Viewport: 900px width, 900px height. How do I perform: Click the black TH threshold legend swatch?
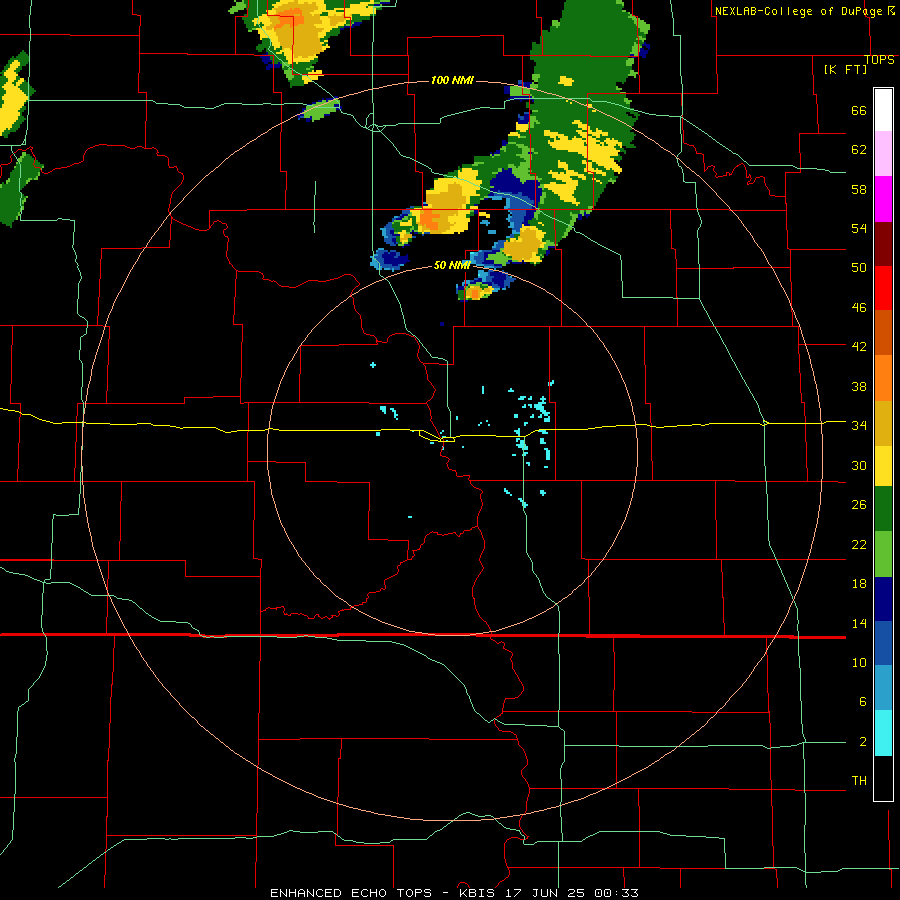(x=883, y=778)
